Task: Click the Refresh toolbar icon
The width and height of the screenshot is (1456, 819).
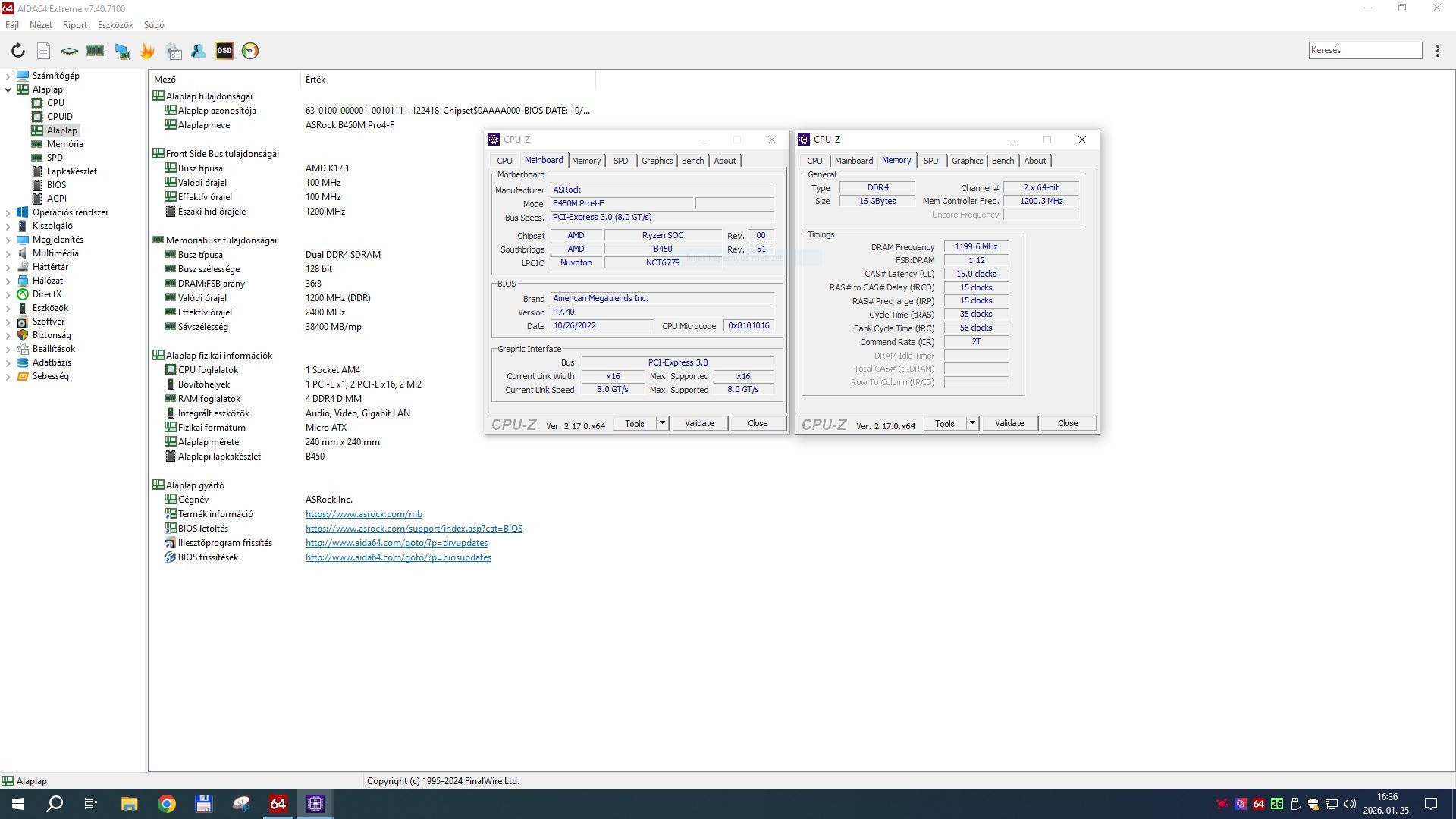Action: coord(17,51)
